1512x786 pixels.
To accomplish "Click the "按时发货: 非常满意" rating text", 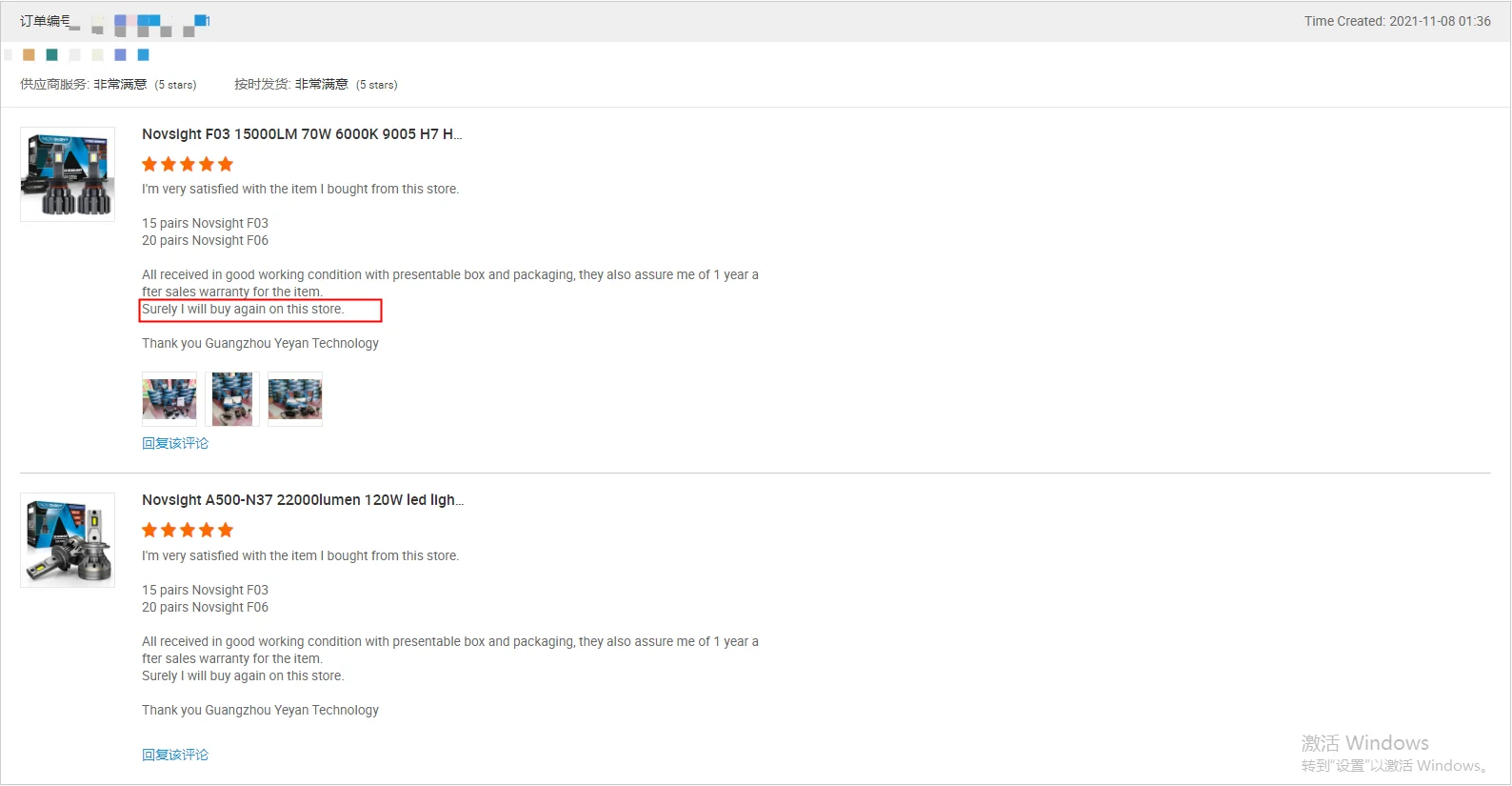I will click(291, 85).
